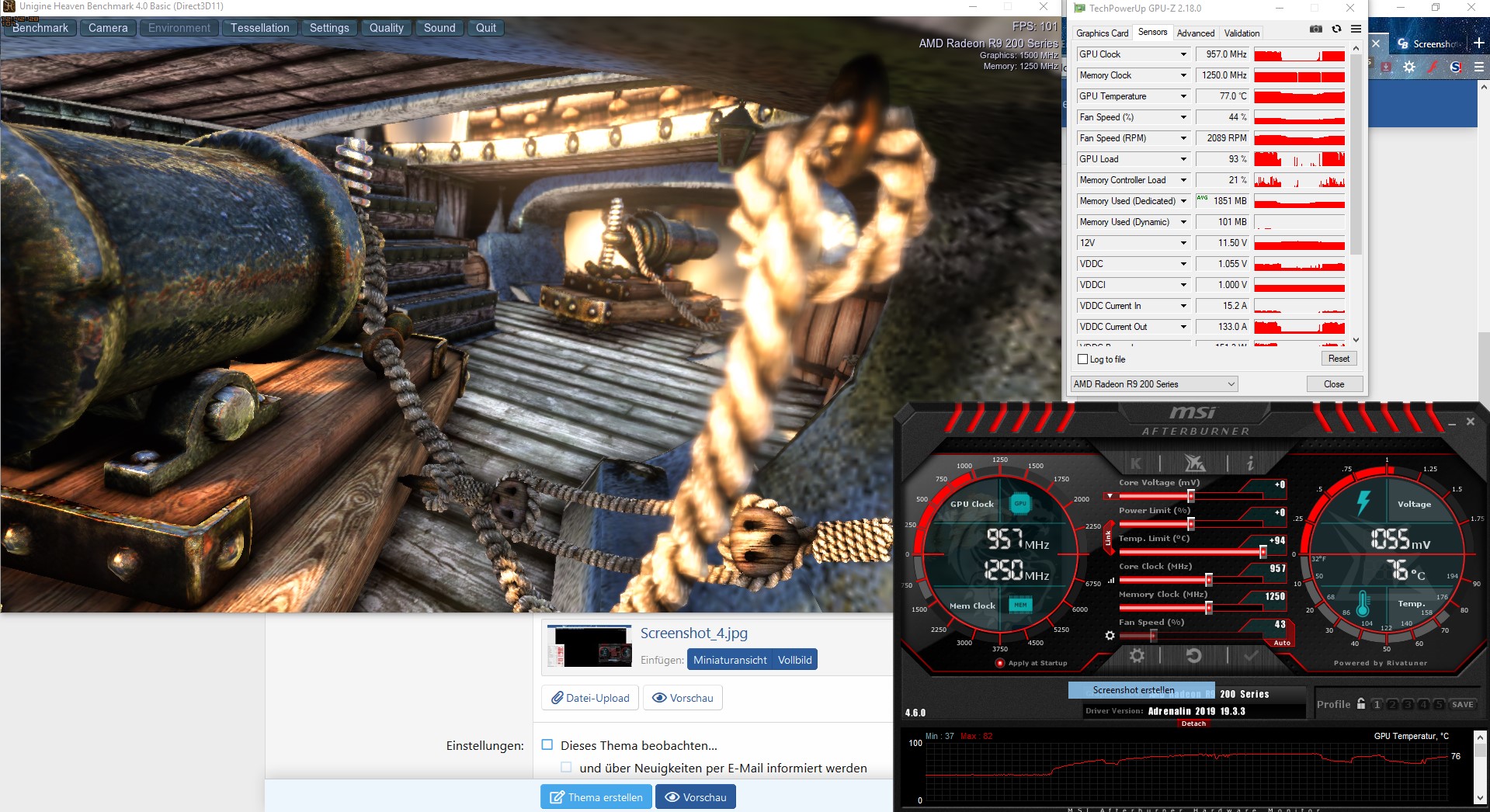Open the browser hamburger menu

point(1479,68)
